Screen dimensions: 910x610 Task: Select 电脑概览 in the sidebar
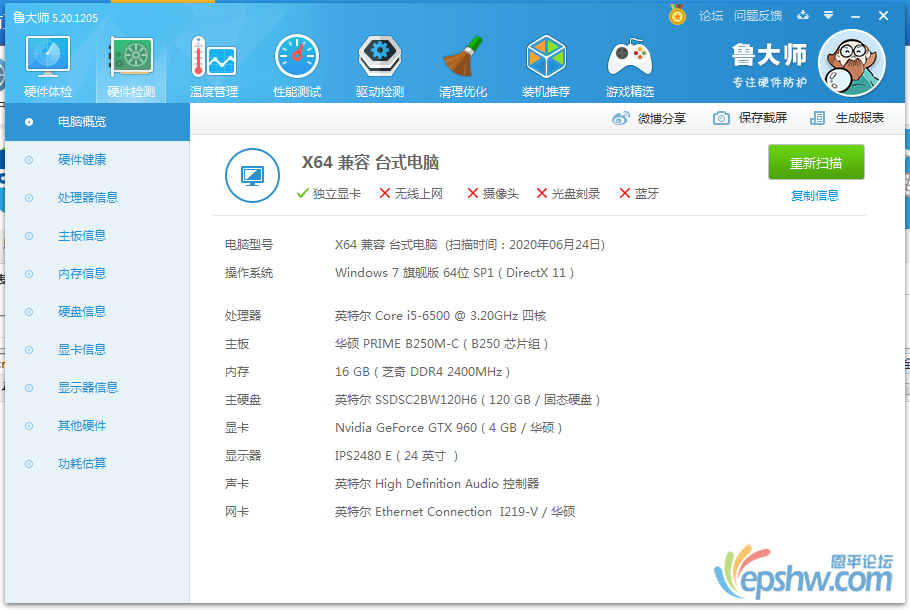pos(98,122)
